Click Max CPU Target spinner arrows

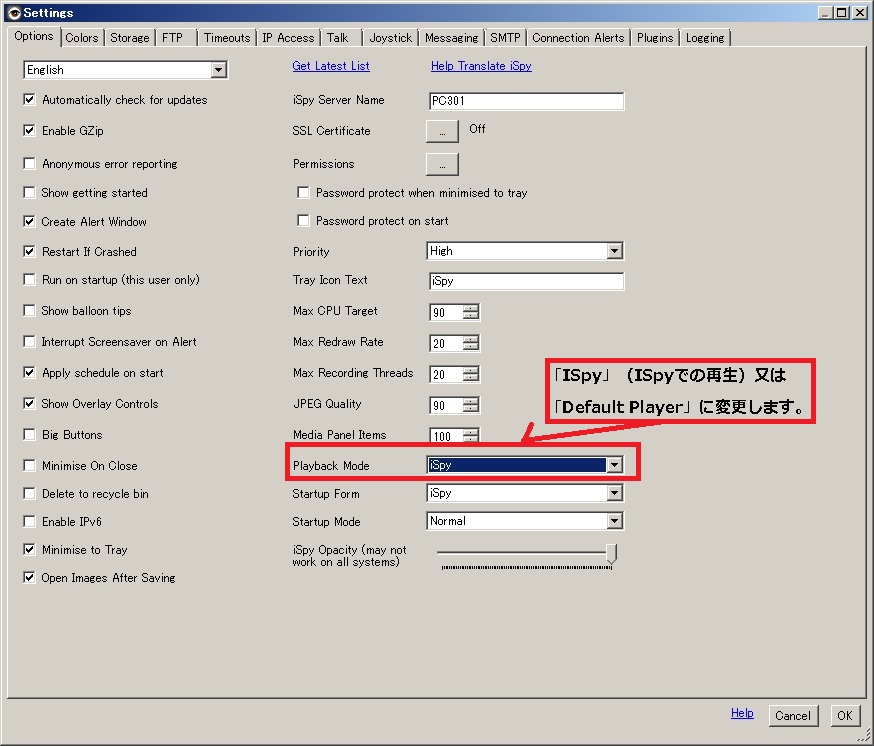pos(471,312)
